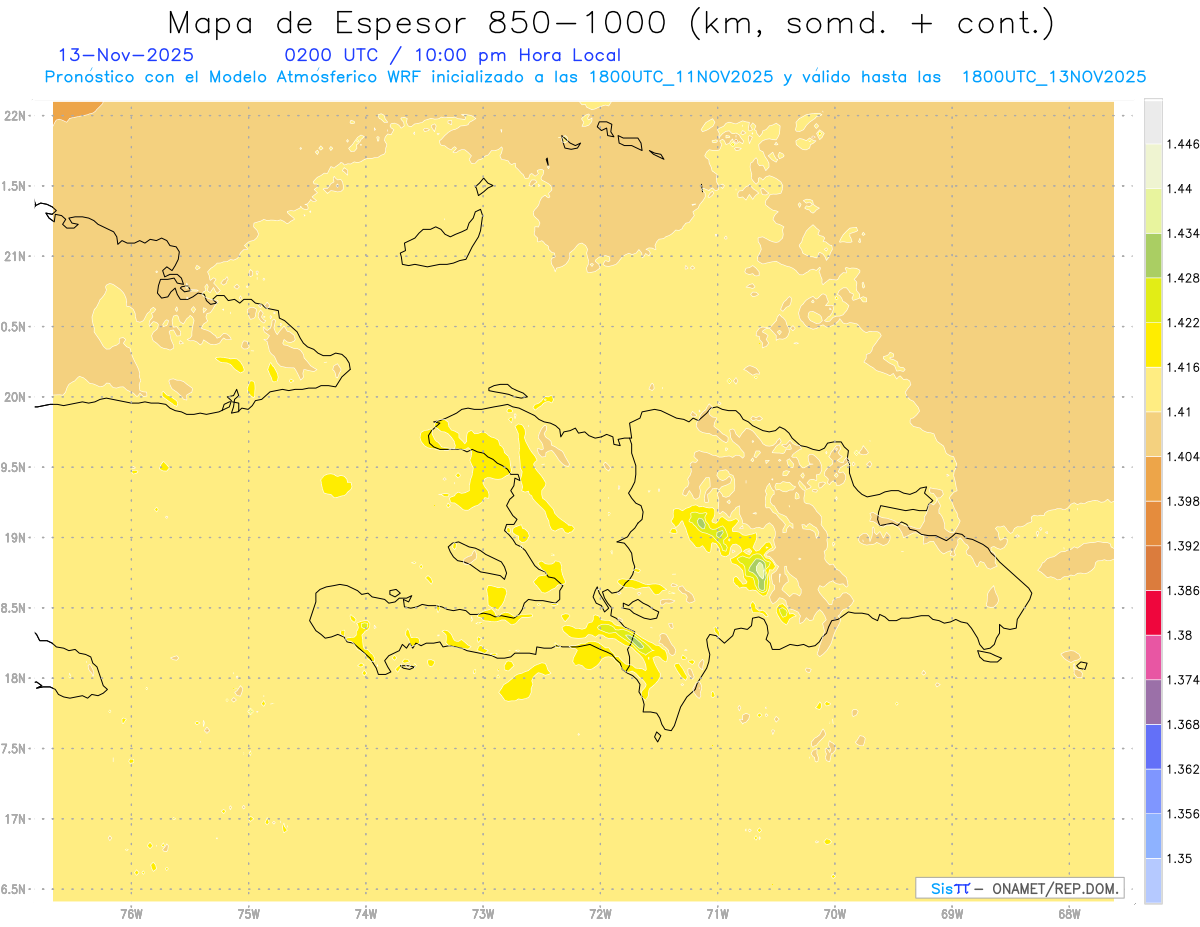Click the 69W longitude label
1200x927 pixels.
(952, 913)
